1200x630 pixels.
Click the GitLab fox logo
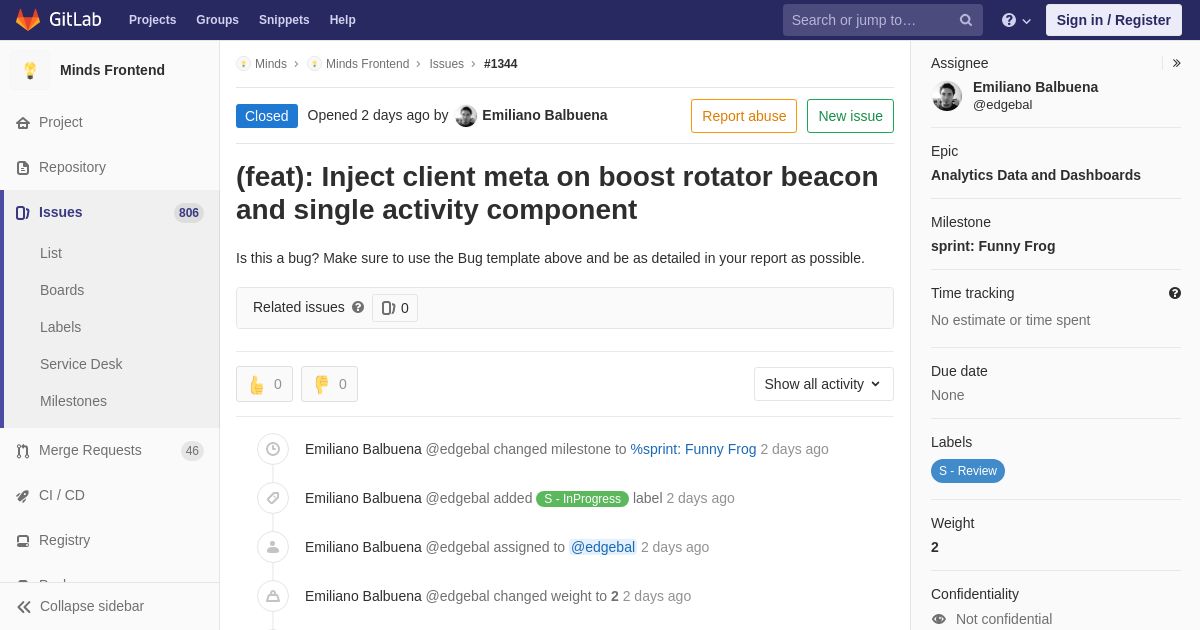tap(28, 20)
